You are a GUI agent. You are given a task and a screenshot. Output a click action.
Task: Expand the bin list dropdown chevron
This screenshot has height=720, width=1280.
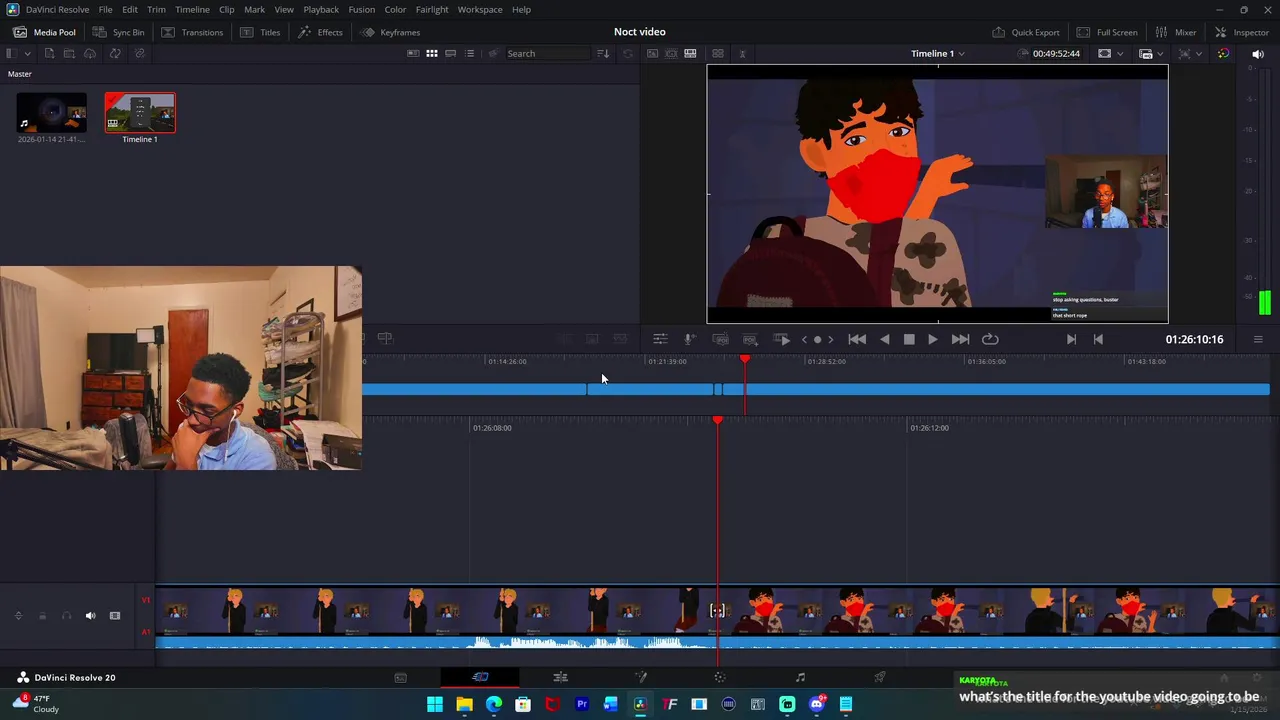[27, 53]
